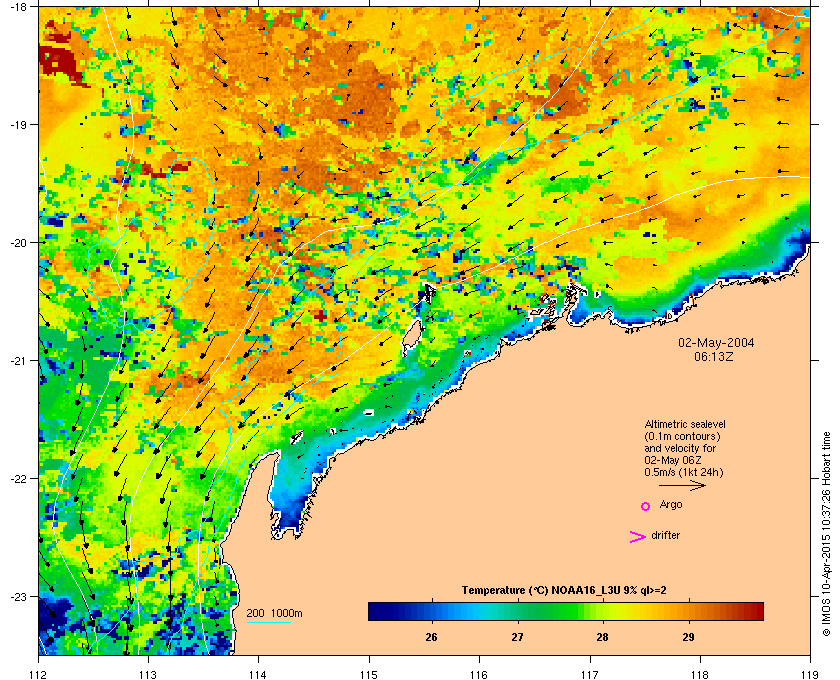
Task: Click the temperature color bar
Action: tap(566, 611)
